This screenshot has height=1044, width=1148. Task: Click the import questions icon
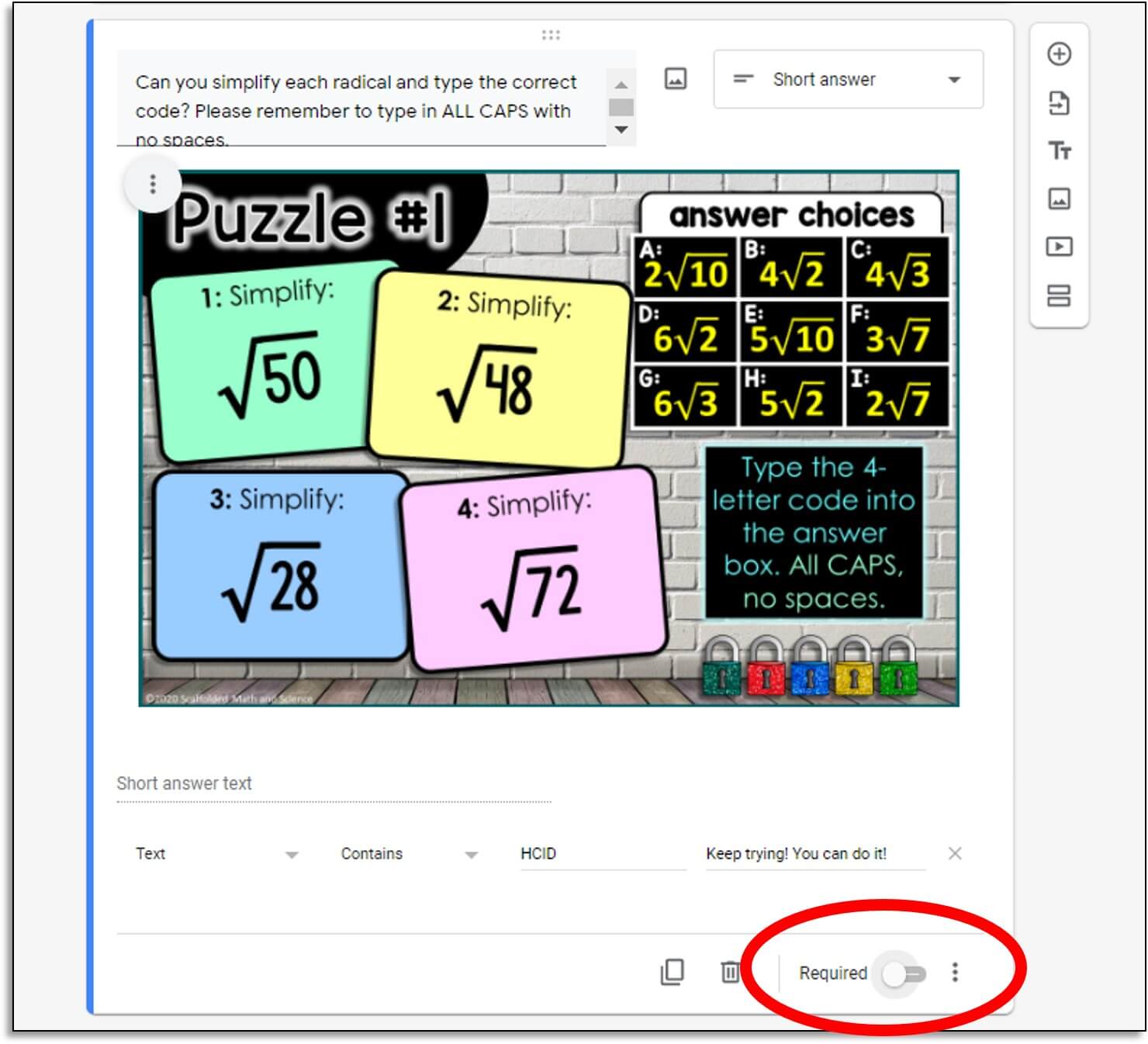[1060, 102]
